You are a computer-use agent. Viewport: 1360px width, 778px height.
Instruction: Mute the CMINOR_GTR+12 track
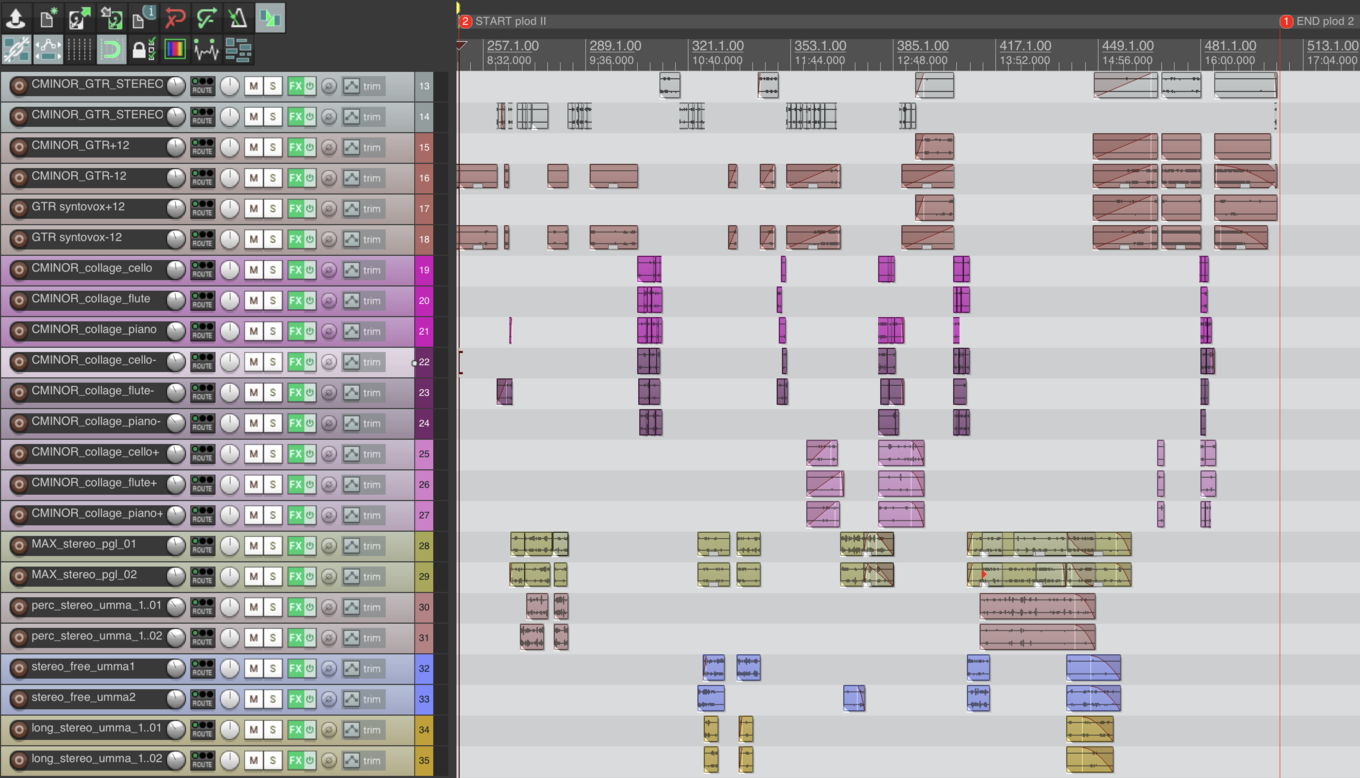pyautogui.click(x=253, y=147)
